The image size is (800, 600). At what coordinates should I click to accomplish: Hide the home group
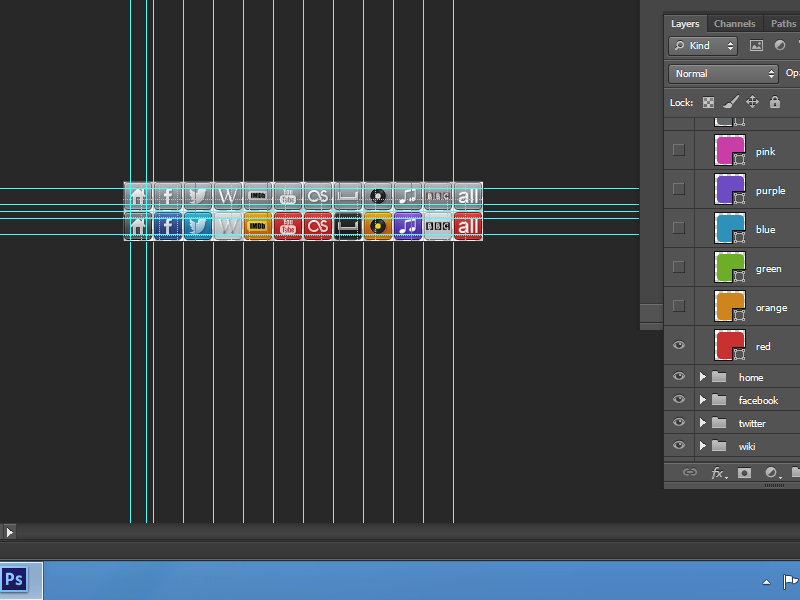tap(679, 377)
